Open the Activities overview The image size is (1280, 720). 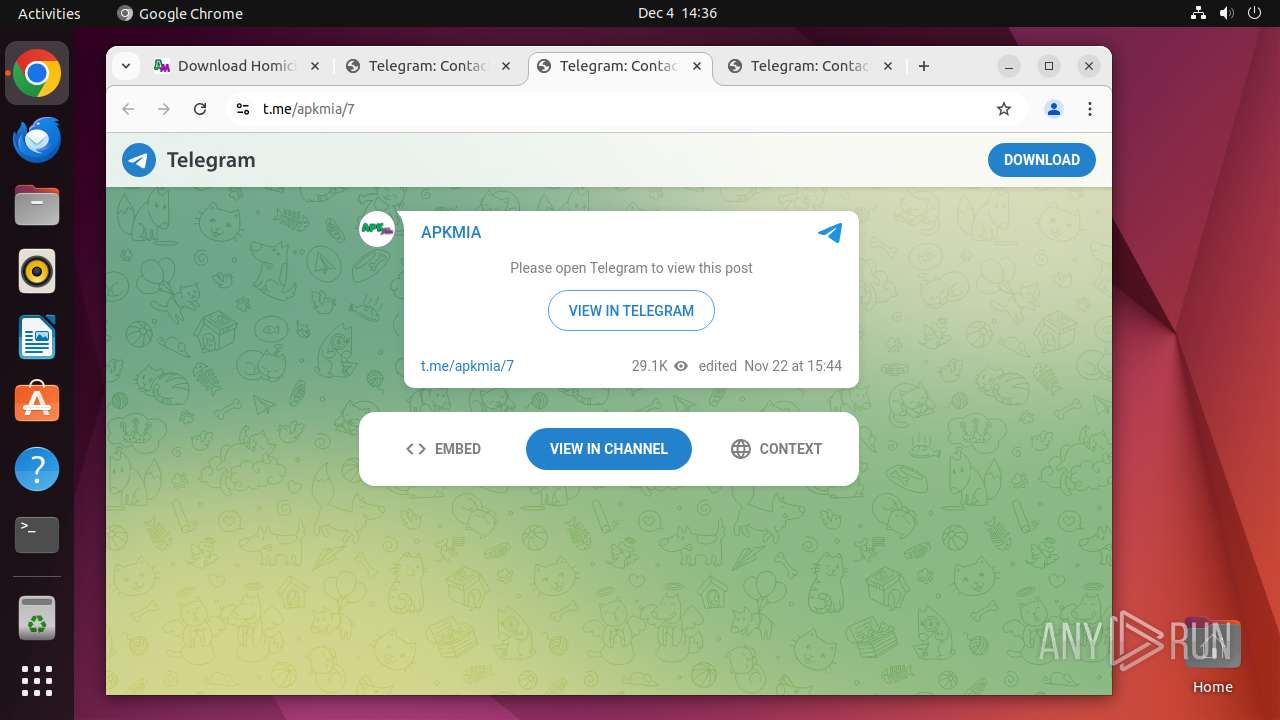(x=49, y=13)
